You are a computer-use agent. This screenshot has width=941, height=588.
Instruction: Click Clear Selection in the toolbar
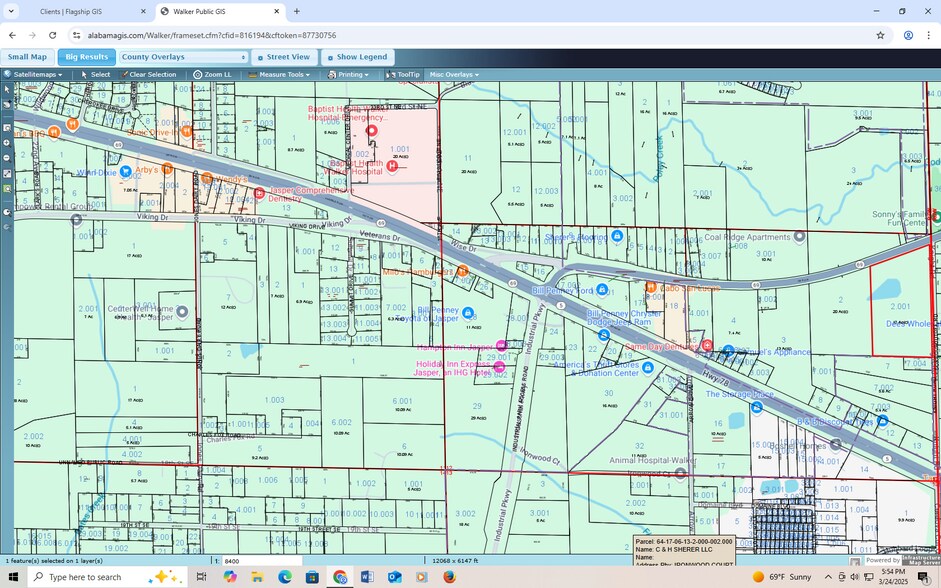point(147,75)
